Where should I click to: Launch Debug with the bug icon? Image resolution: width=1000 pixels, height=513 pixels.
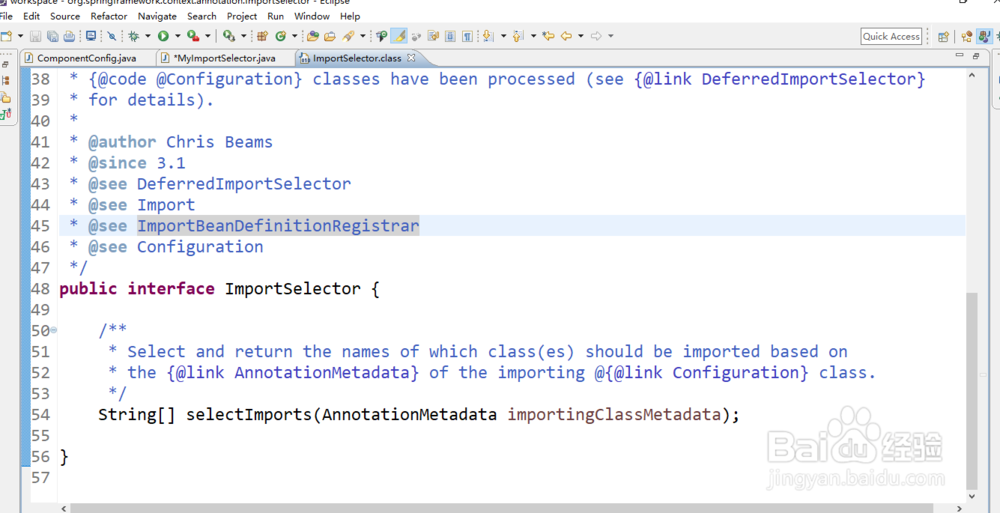(133, 36)
